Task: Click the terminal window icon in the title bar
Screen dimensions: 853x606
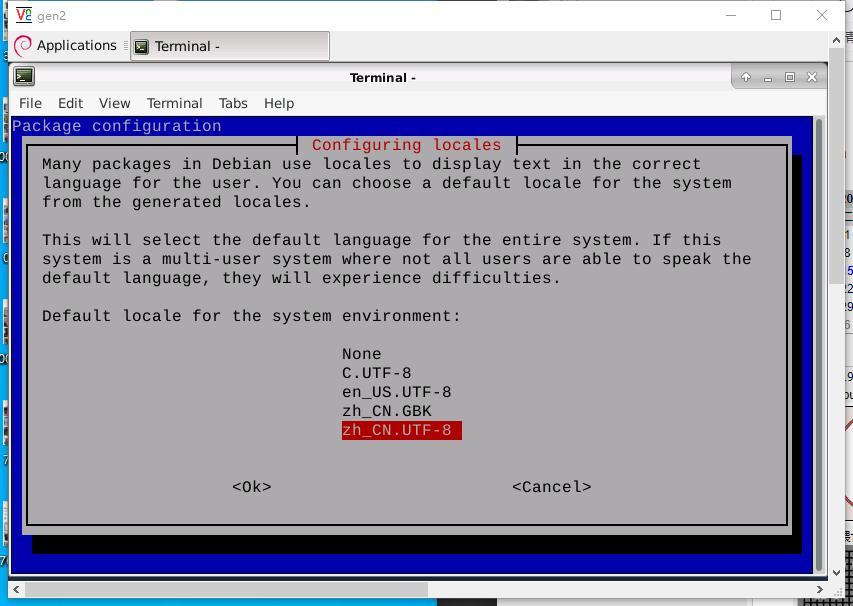Action: tap(24, 77)
